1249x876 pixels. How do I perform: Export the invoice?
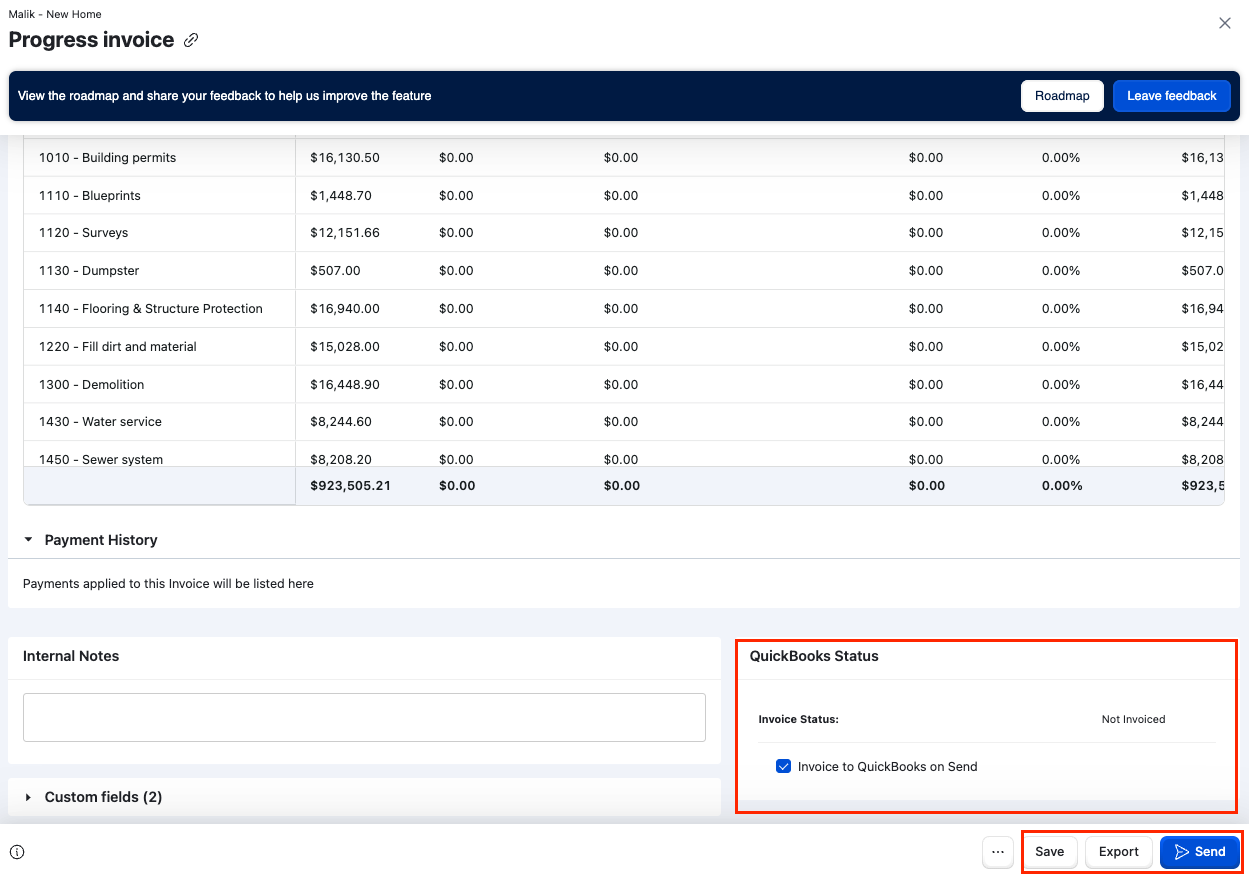1118,852
